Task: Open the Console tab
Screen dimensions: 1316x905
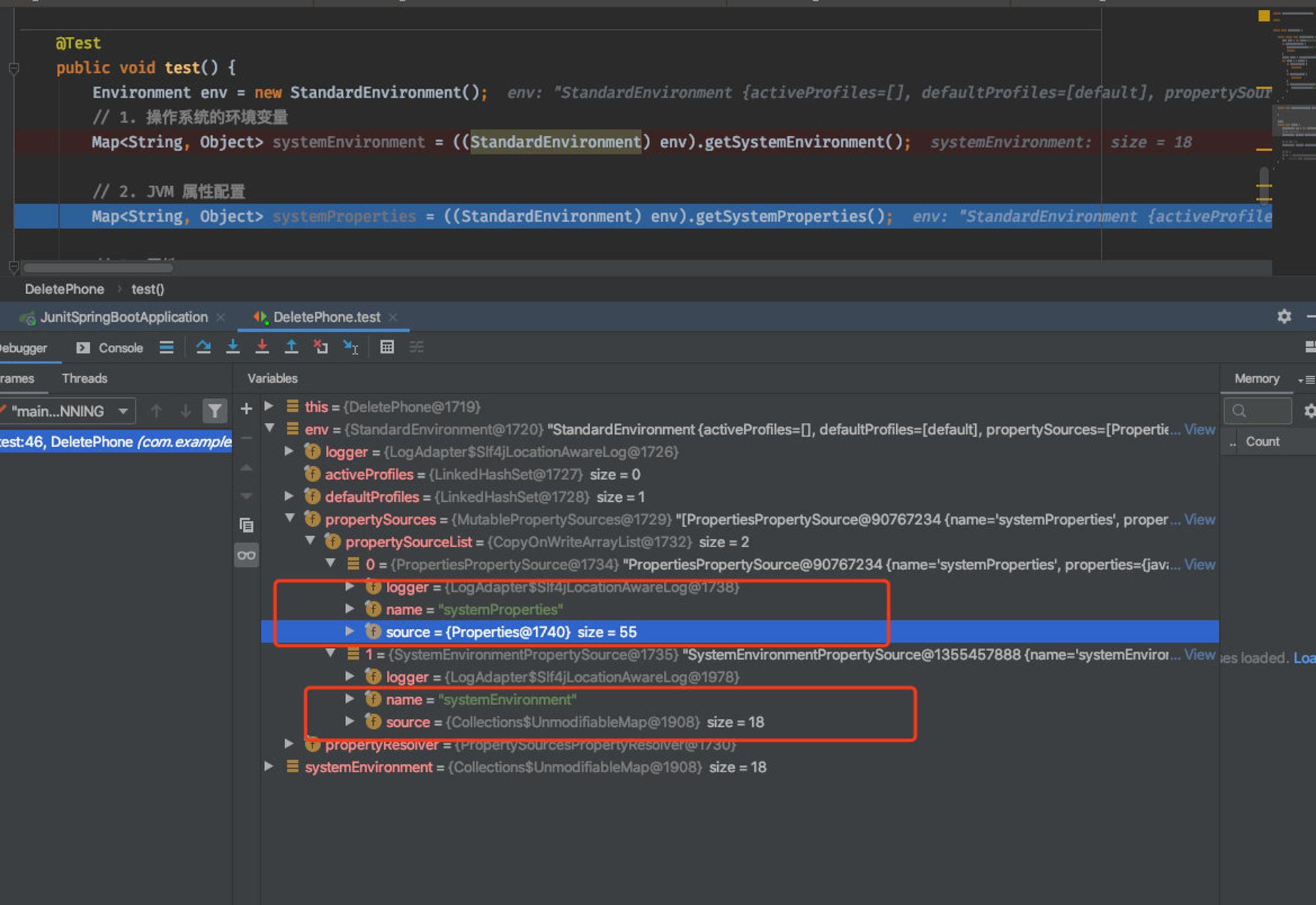Action: point(110,348)
